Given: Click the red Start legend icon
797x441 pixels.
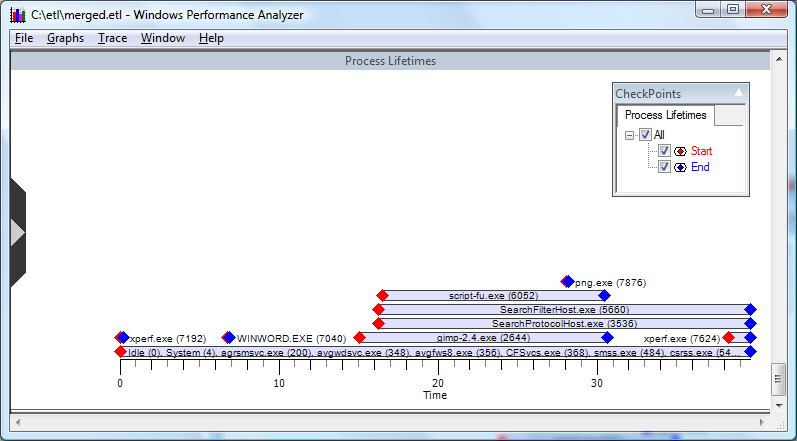Looking at the screenshot, I should 680,151.
